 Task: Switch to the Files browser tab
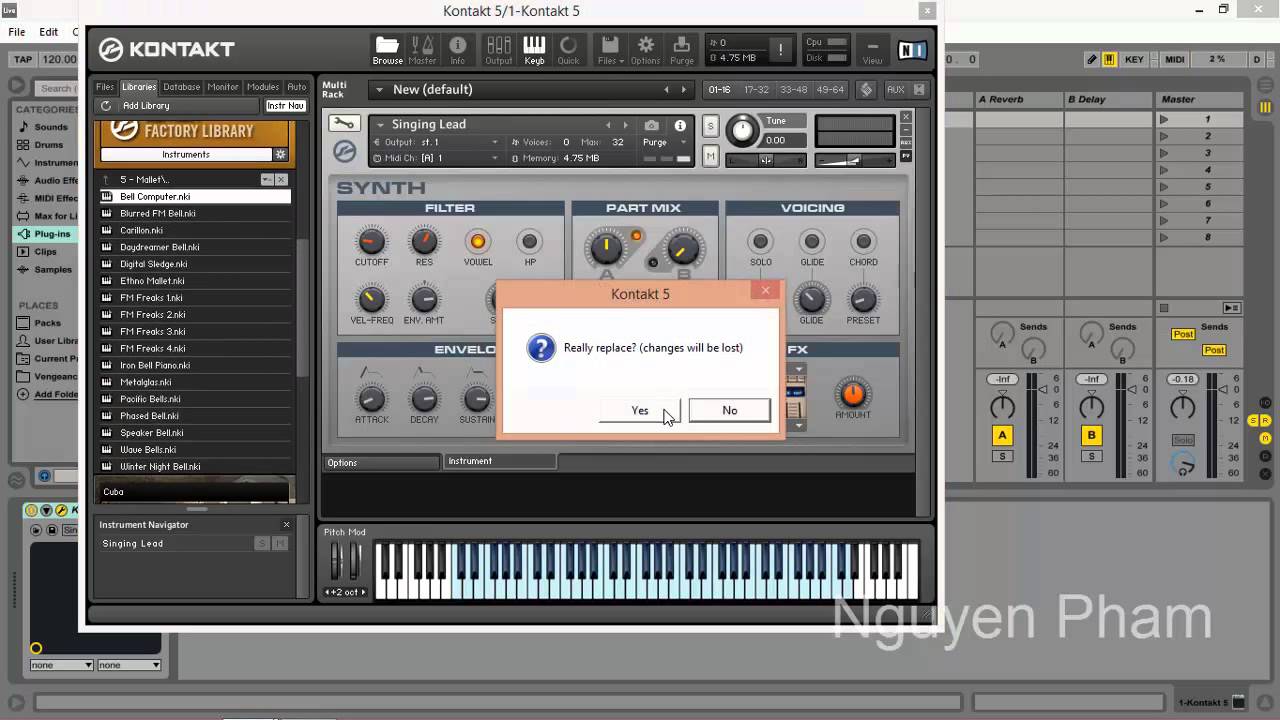(x=105, y=87)
